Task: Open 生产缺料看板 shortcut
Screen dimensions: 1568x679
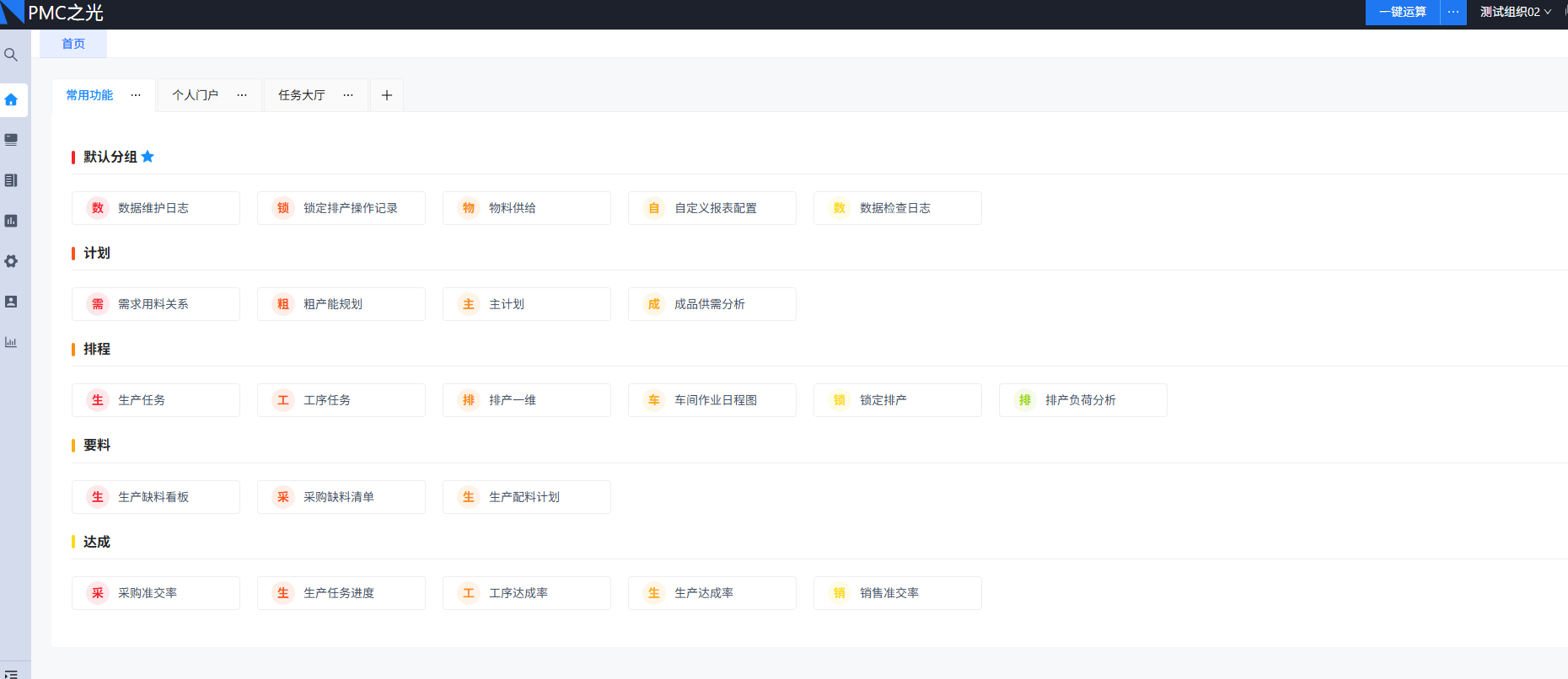Action: (x=156, y=497)
